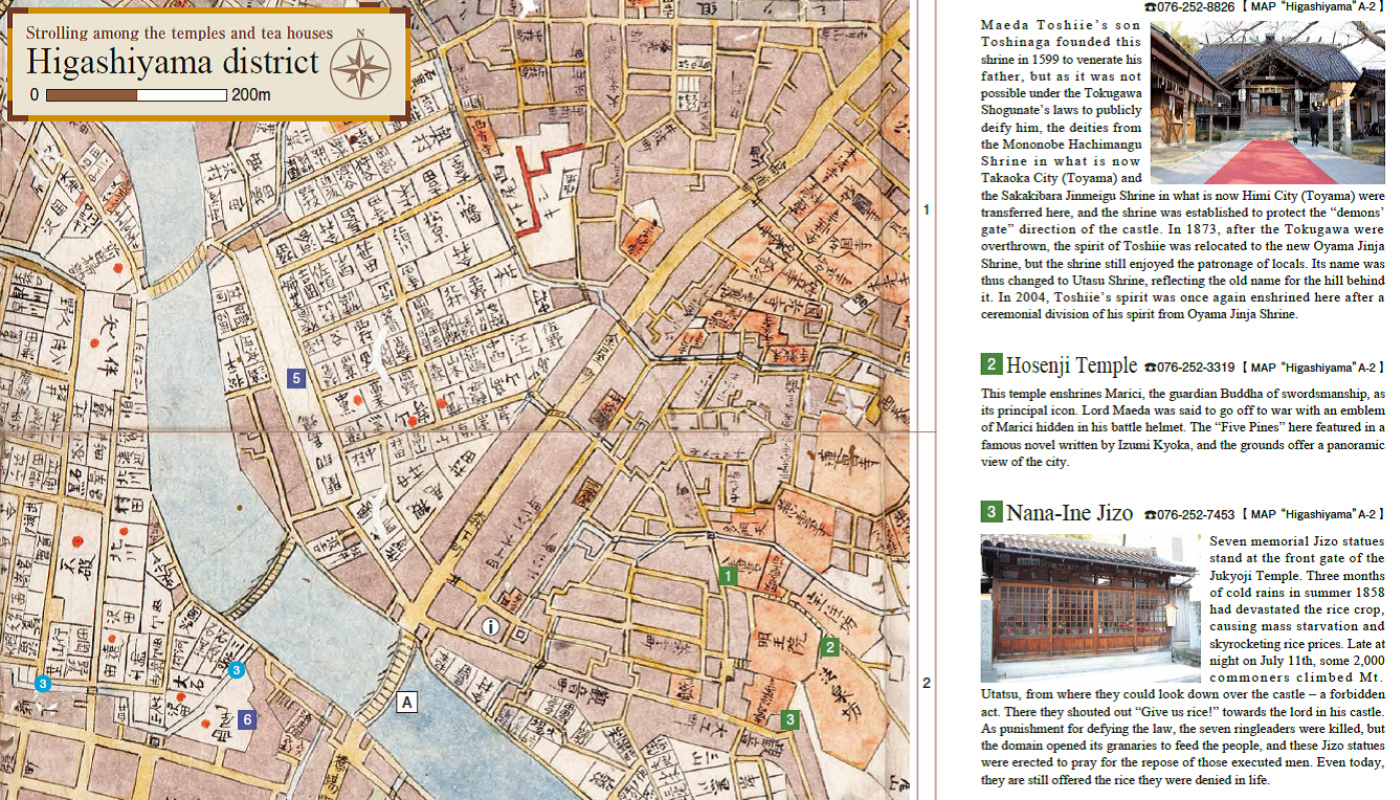Image resolution: width=1400 pixels, height=800 pixels.
Task: Click the 'Hosenji Temple' heading
Action: (1071, 365)
